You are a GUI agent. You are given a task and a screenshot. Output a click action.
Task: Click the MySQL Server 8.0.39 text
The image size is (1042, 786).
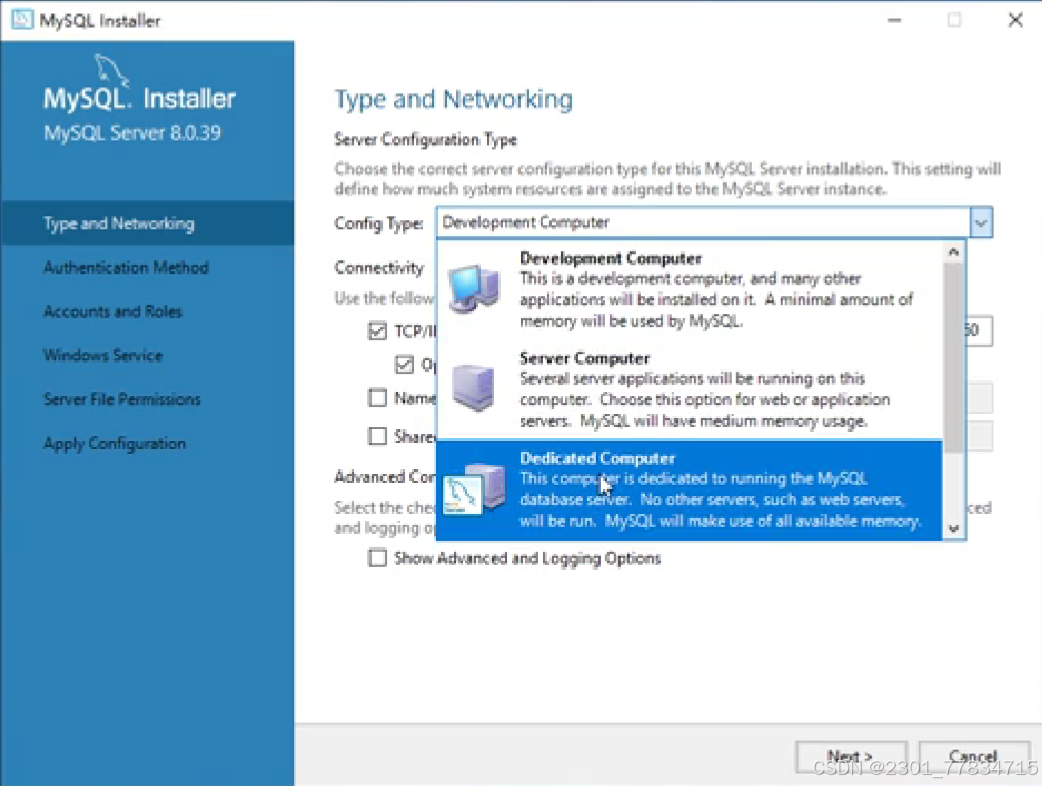[132, 133]
